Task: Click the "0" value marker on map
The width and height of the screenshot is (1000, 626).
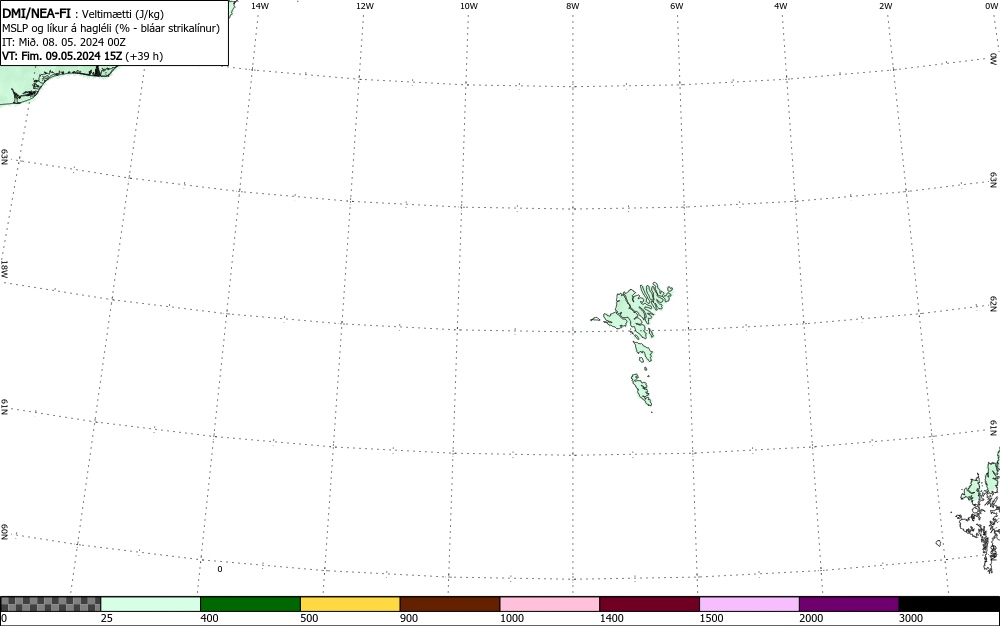Action: coord(220,569)
